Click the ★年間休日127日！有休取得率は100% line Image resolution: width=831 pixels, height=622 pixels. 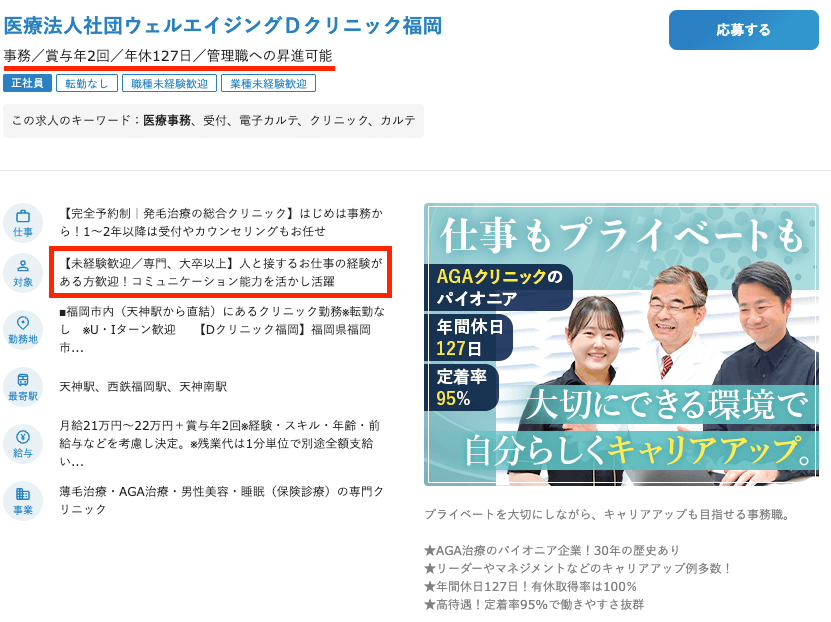[x=531, y=587]
